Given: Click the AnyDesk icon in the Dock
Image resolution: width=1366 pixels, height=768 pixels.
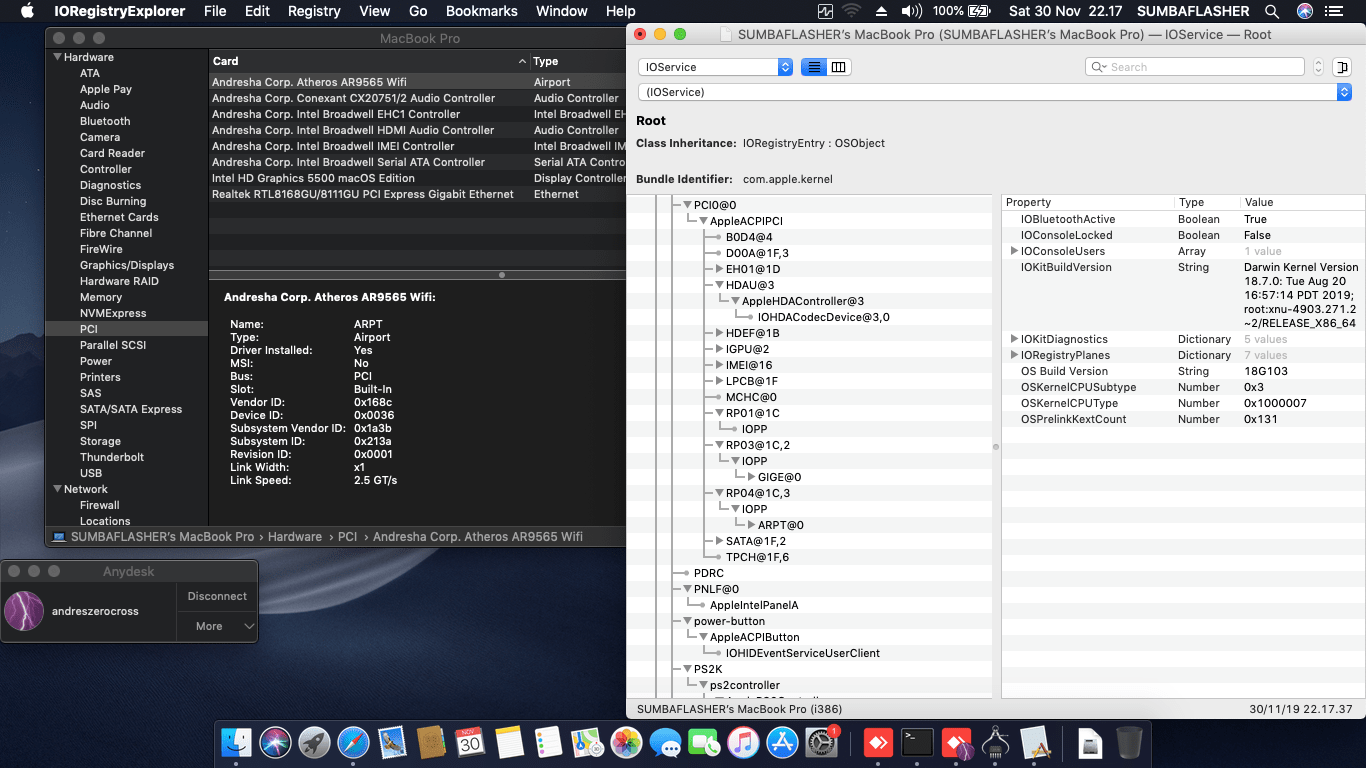Looking at the screenshot, I should click(877, 743).
